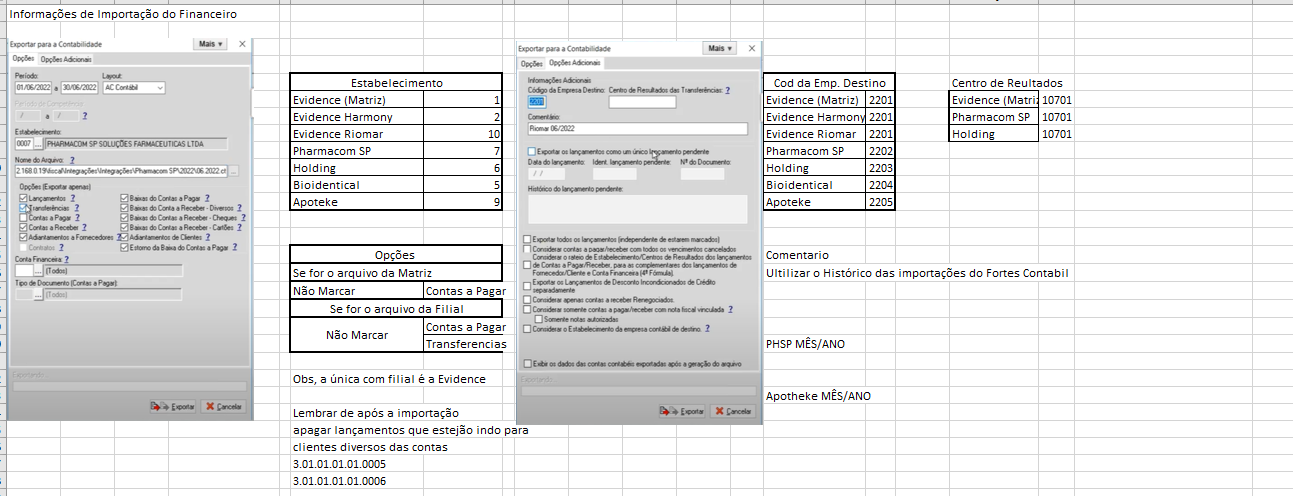This screenshot has width=1293, height=496.
Task: Click browse button after Nome do Arquivo path
Action: pos(233,171)
